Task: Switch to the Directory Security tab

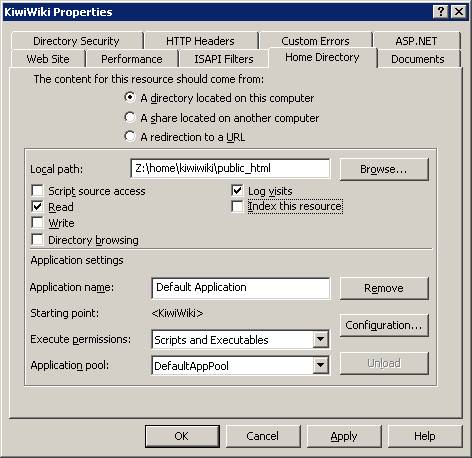Action: coord(76,41)
